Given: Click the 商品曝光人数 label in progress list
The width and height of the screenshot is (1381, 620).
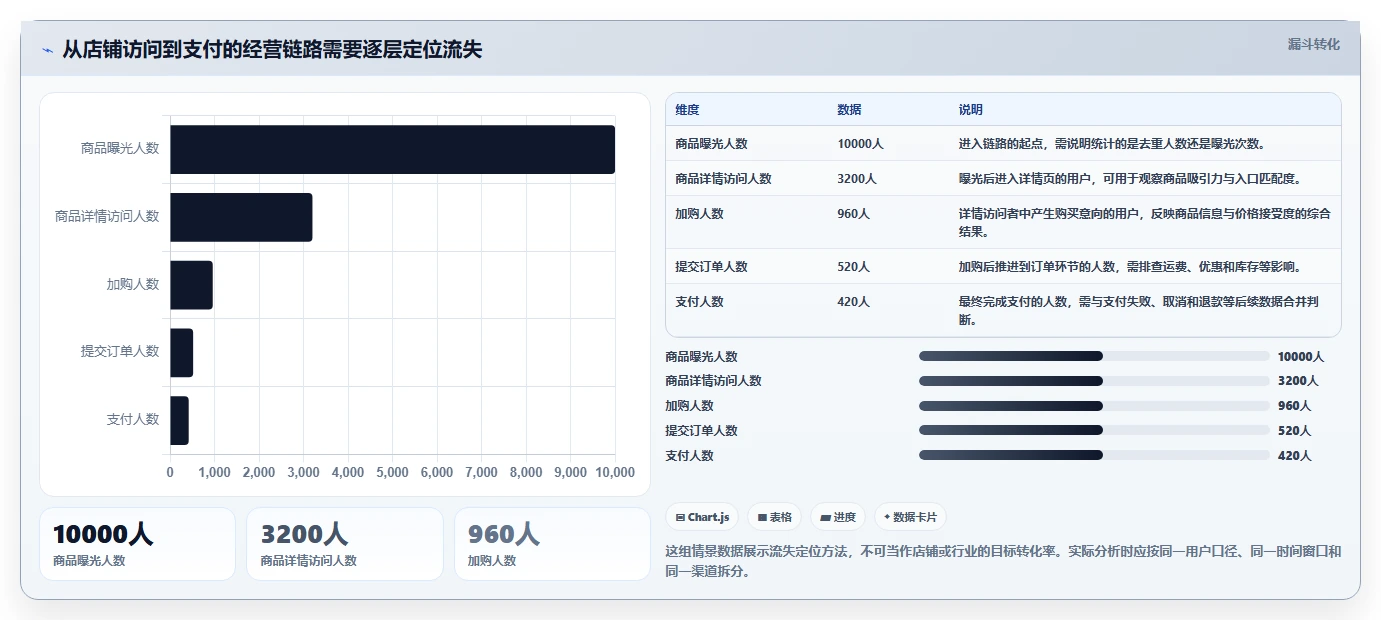Looking at the screenshot, I should point(701,357).
